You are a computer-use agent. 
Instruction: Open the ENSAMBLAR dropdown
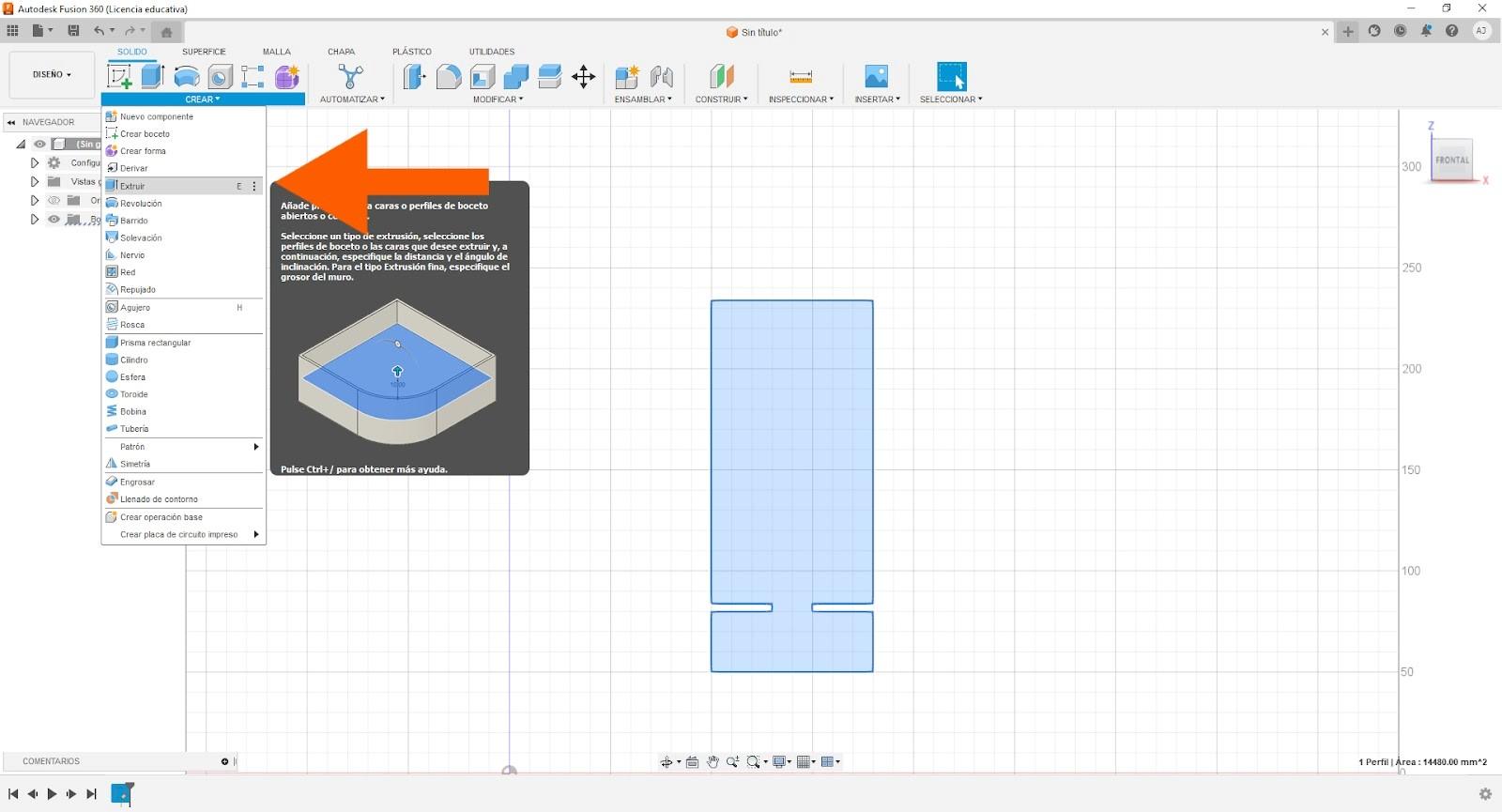643,100
